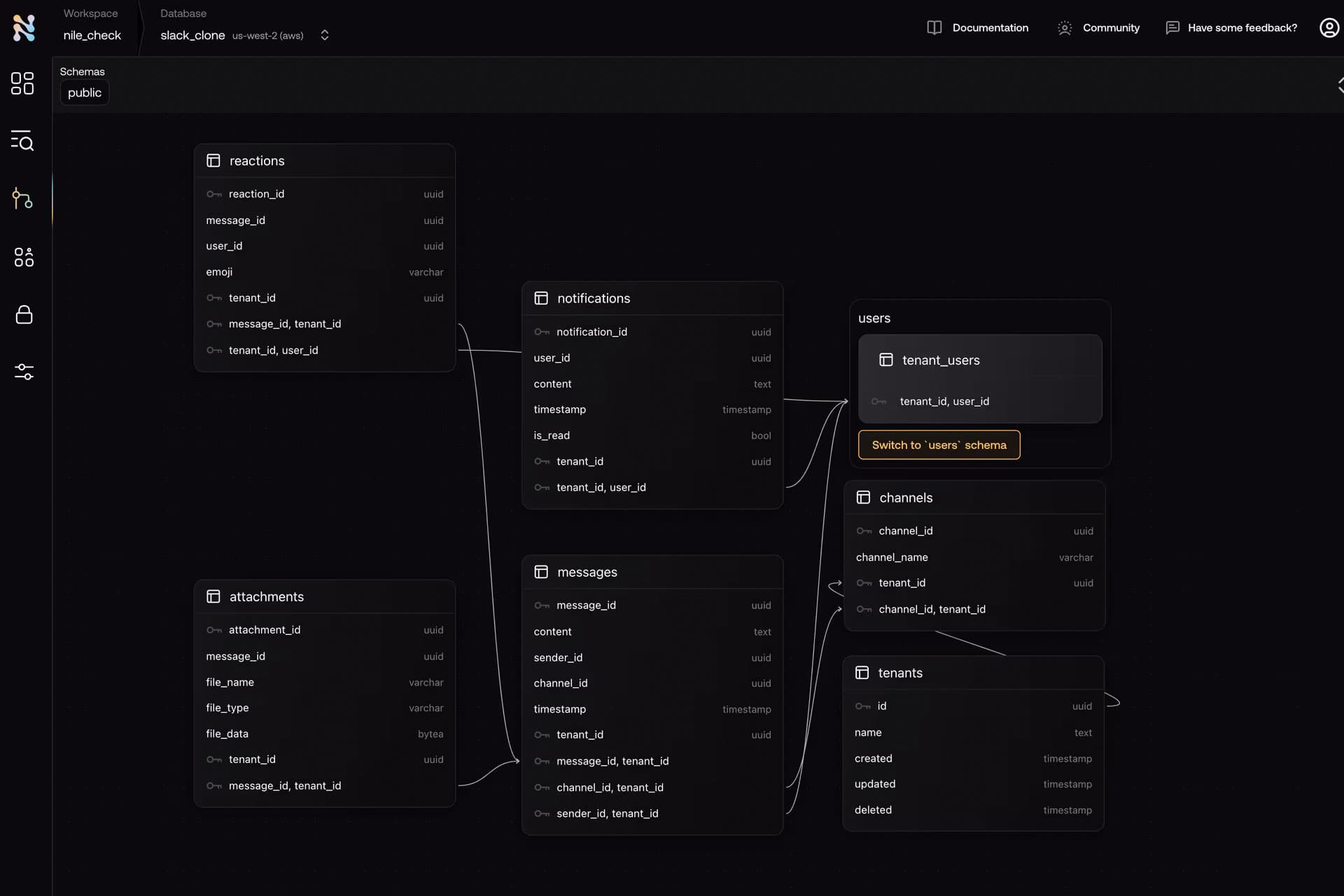Open the dashboard grid sidebar icon
The height and width of the screenshot is (896, 1344).
coord(22,83)
